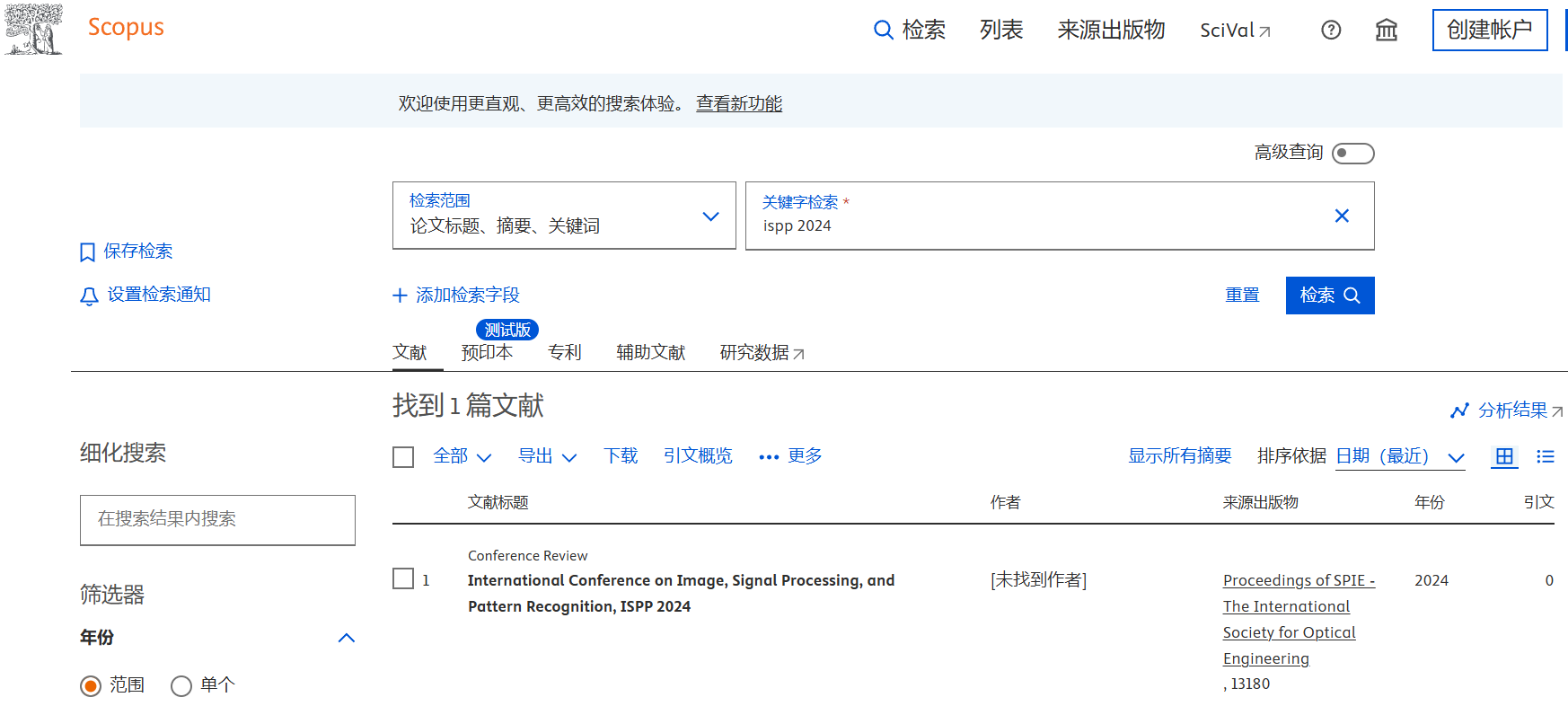1568x706 pixels.
Task: Click the 年份 column header
Action: [x=1430, y=503]
